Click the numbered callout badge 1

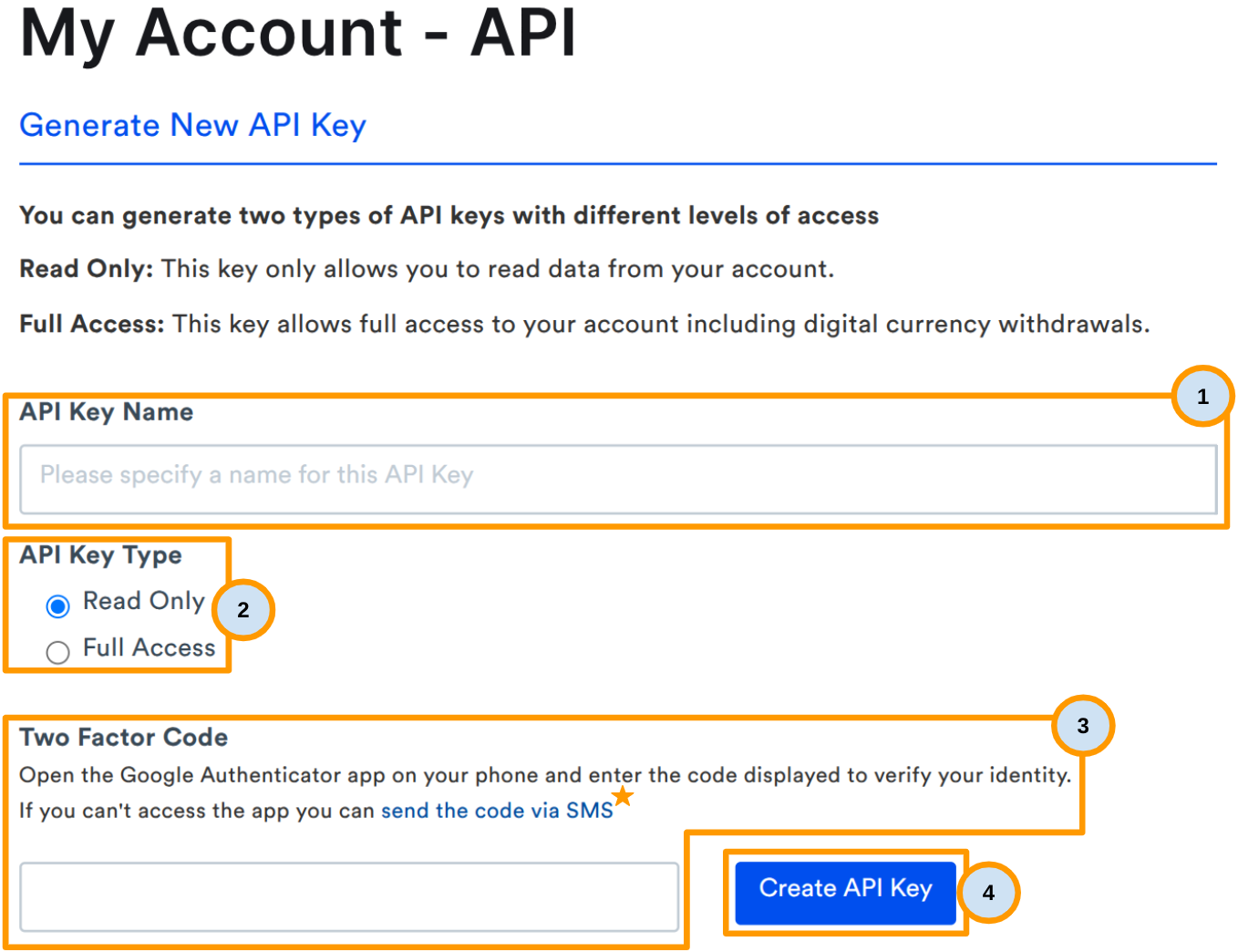(1203, 396)
